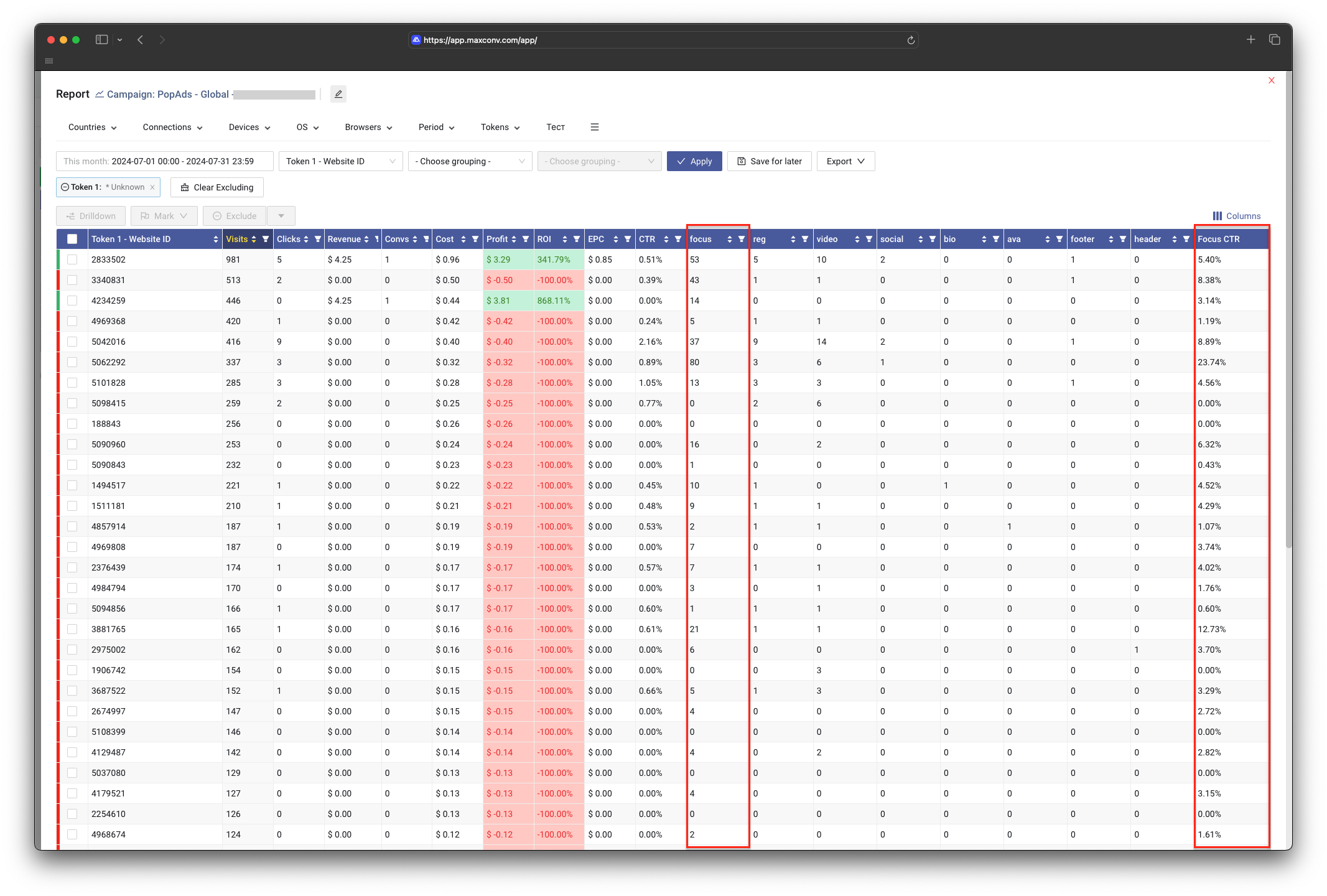Click the Devices menu tab
The image size is (1327, 896).
point(250,127)
